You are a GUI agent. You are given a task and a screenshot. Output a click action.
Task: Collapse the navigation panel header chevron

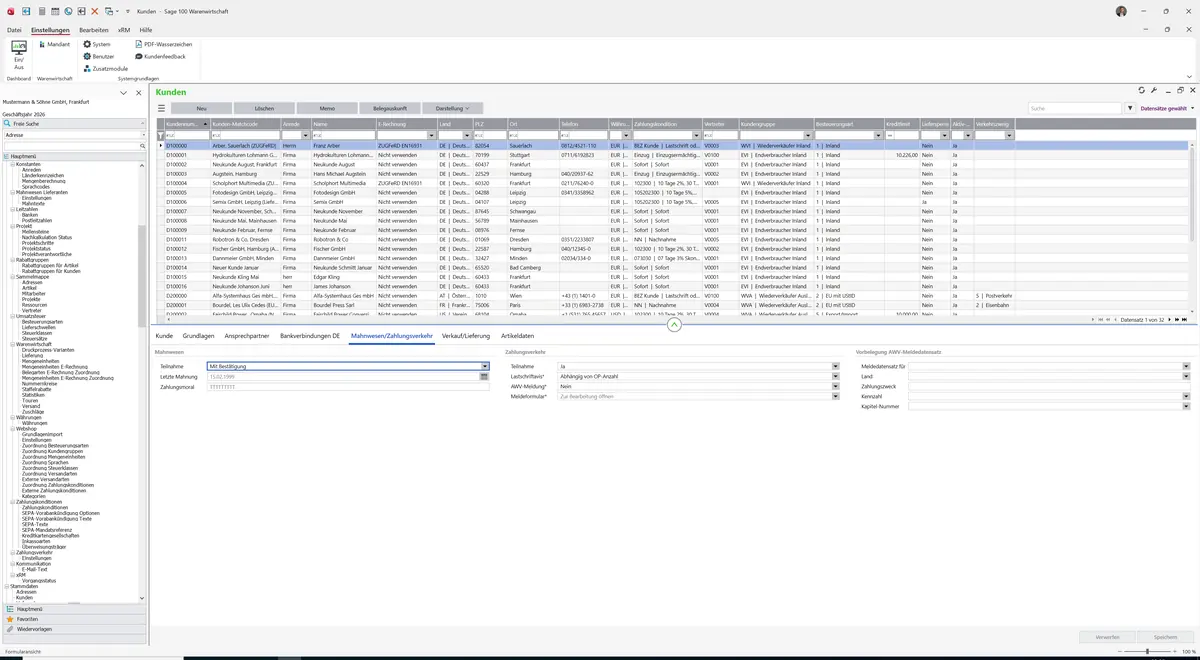pos(124,92)
